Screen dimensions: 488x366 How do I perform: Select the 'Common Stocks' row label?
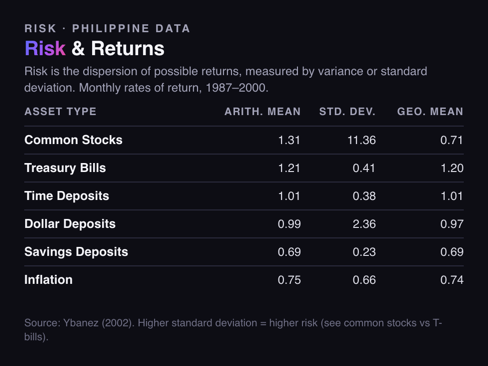point(73,140)
